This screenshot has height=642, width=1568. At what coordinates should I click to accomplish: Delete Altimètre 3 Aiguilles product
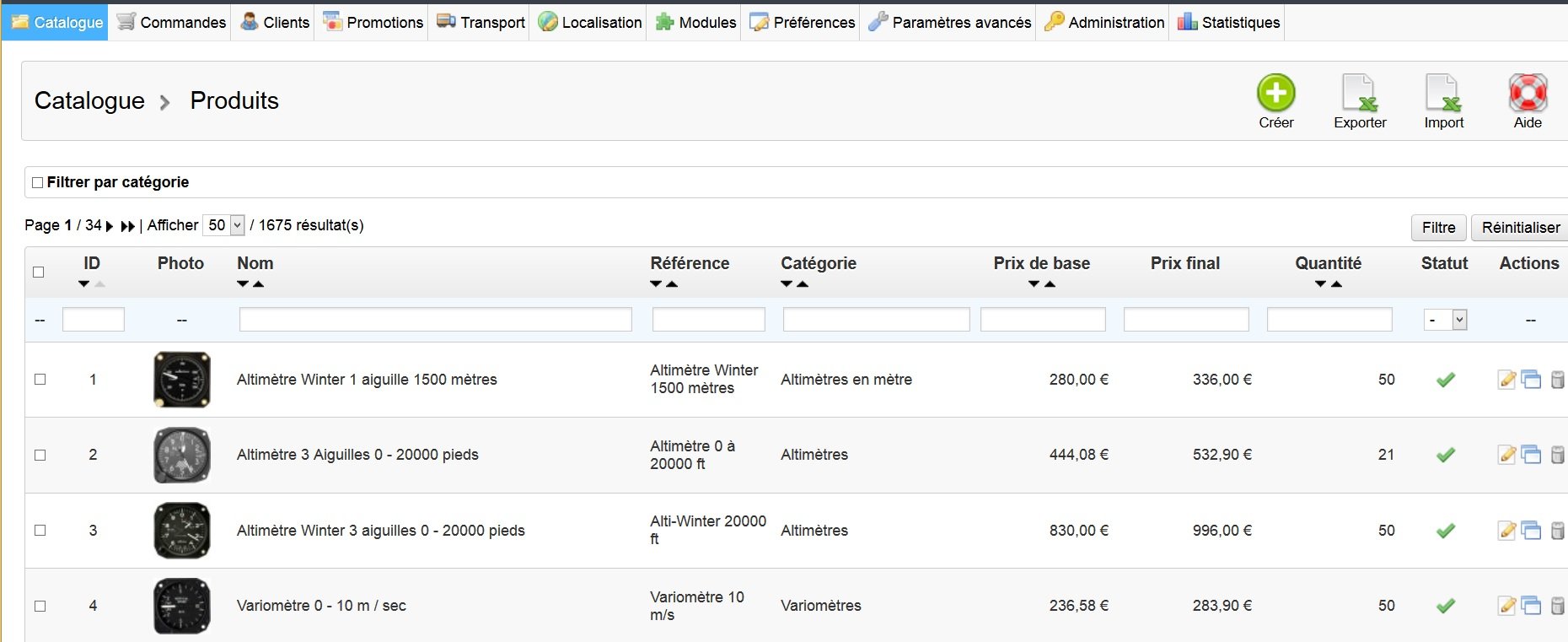click(1557, 455)
